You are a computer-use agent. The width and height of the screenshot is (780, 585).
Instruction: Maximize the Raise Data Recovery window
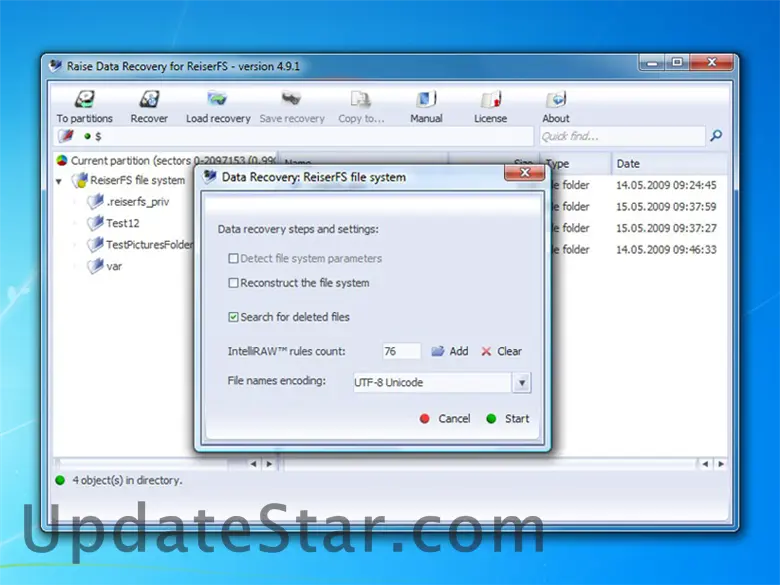pyautogui.click(x=677, y=63)
